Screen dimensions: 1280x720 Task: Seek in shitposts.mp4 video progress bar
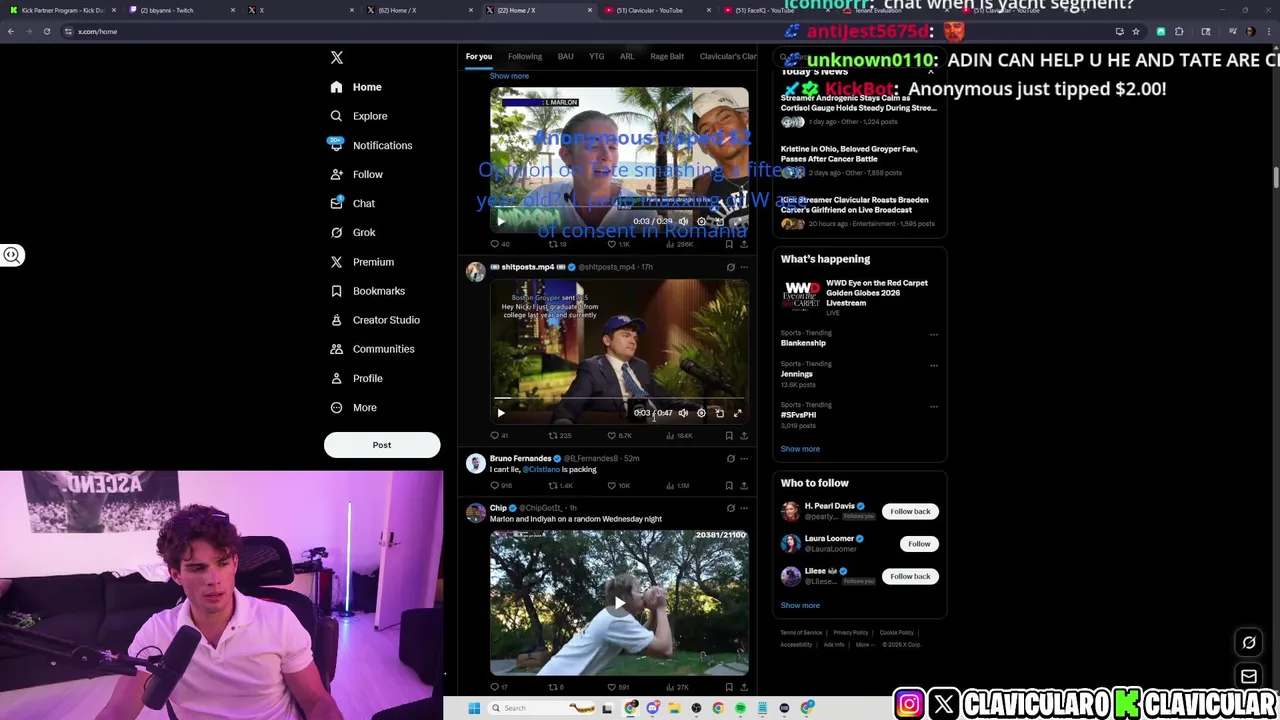pos(619,399)
